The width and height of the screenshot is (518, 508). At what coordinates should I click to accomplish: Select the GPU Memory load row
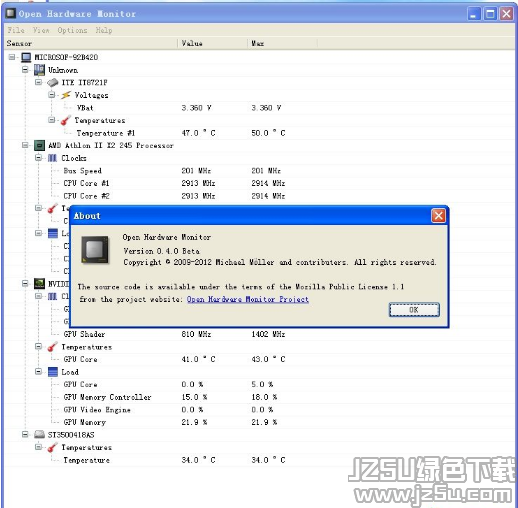(260, 422)
